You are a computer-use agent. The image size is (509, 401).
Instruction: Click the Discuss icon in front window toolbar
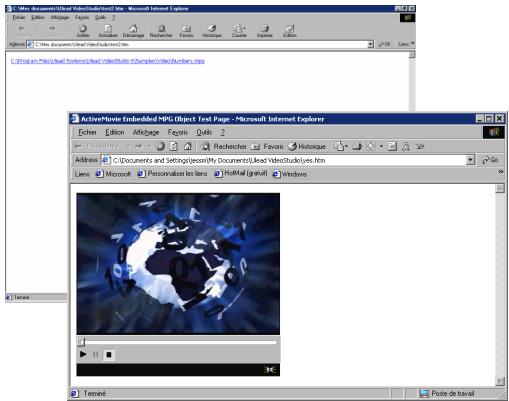pyautogui.click(x=392, y=146)
